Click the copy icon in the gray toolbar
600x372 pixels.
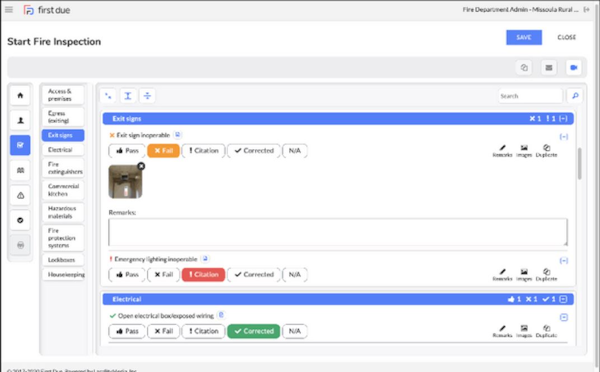click(x=524, y=68)
